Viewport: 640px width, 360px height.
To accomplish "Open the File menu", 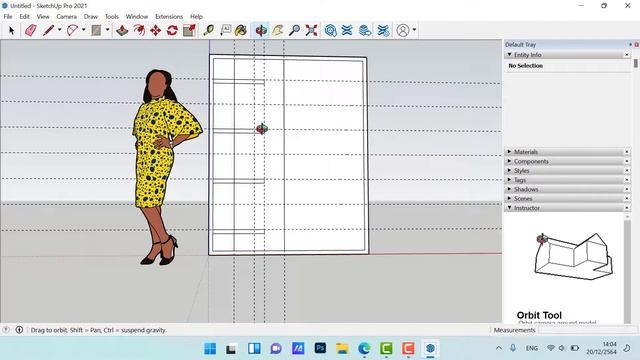I will [x=8, y=17].
